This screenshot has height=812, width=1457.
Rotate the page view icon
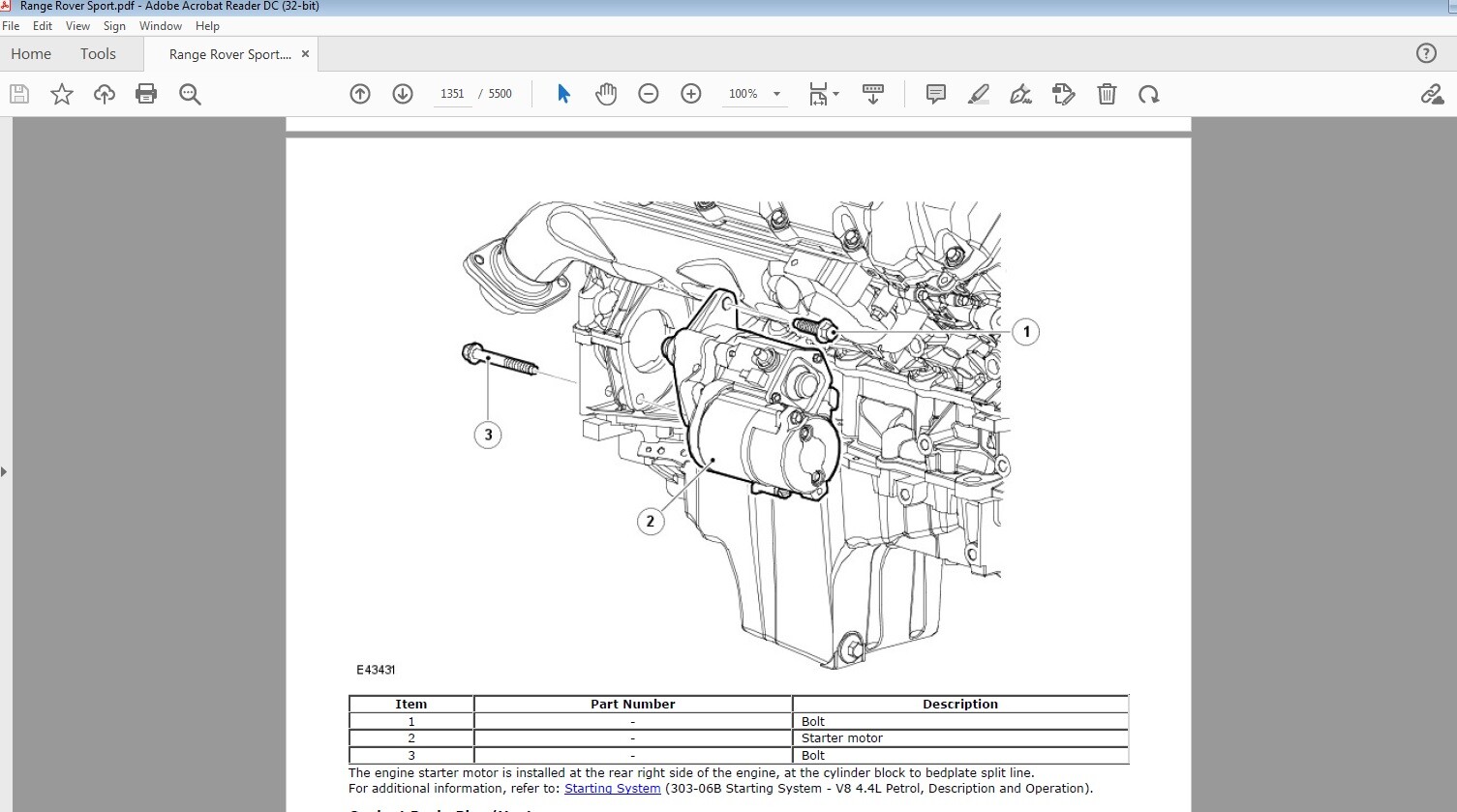pyautogui.click(x=1149, y=94)
